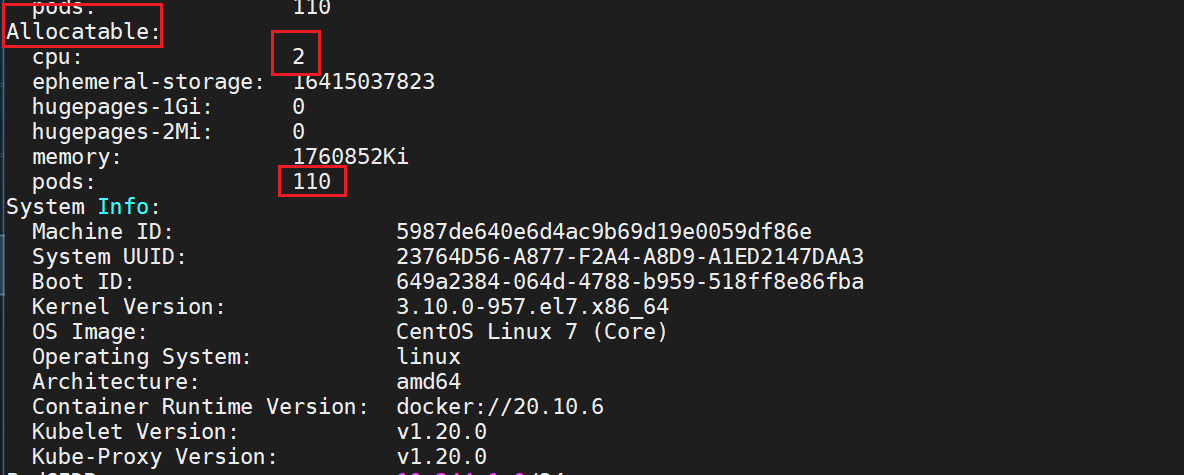The height and width of the screenshot is (475, 1184).
Task: Select the Machine ID value
Action: point(604,232)
